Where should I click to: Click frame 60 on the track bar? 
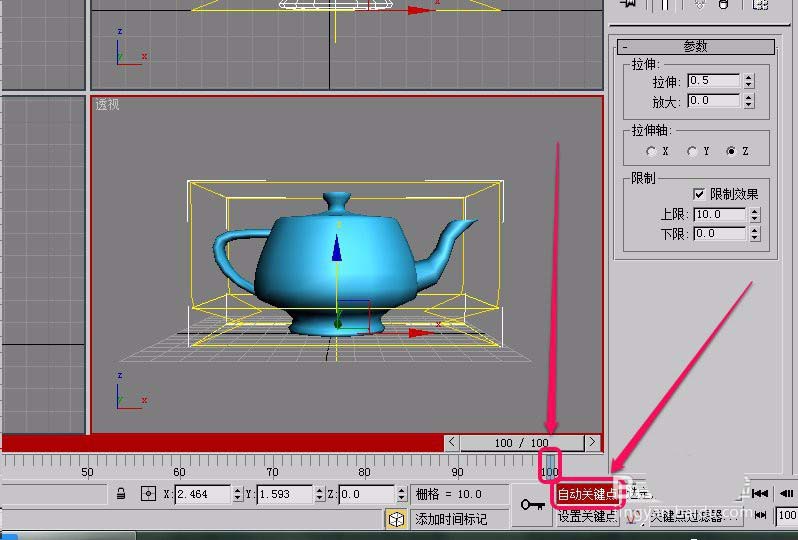click(179, 472)
